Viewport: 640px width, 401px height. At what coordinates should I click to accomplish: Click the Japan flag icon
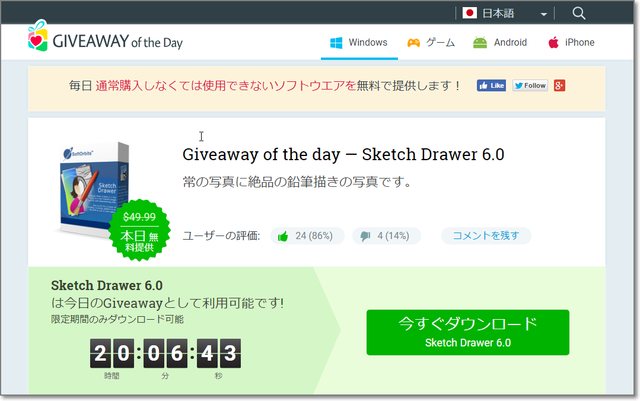[469, 13]
